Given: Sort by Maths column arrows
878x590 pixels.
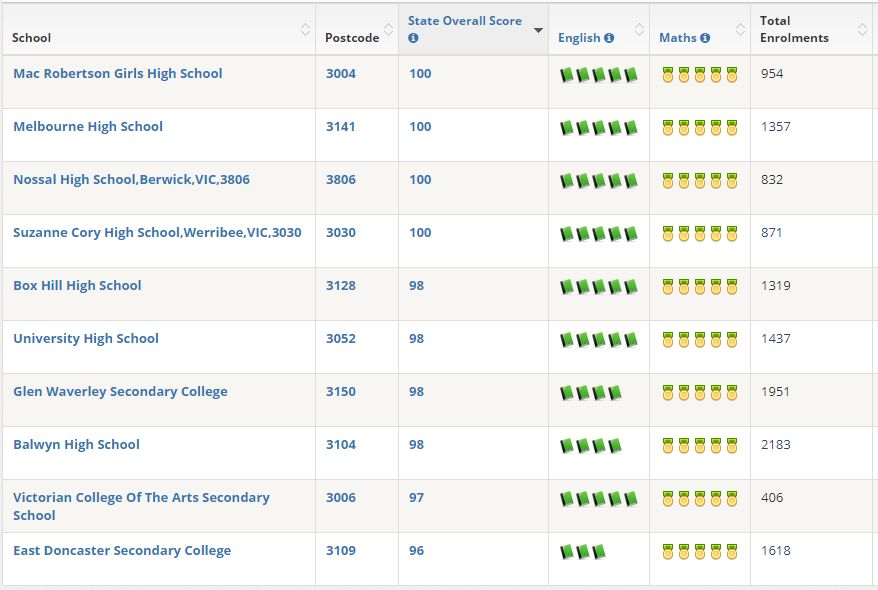Looking at the screenshot, I should [740, 29].
